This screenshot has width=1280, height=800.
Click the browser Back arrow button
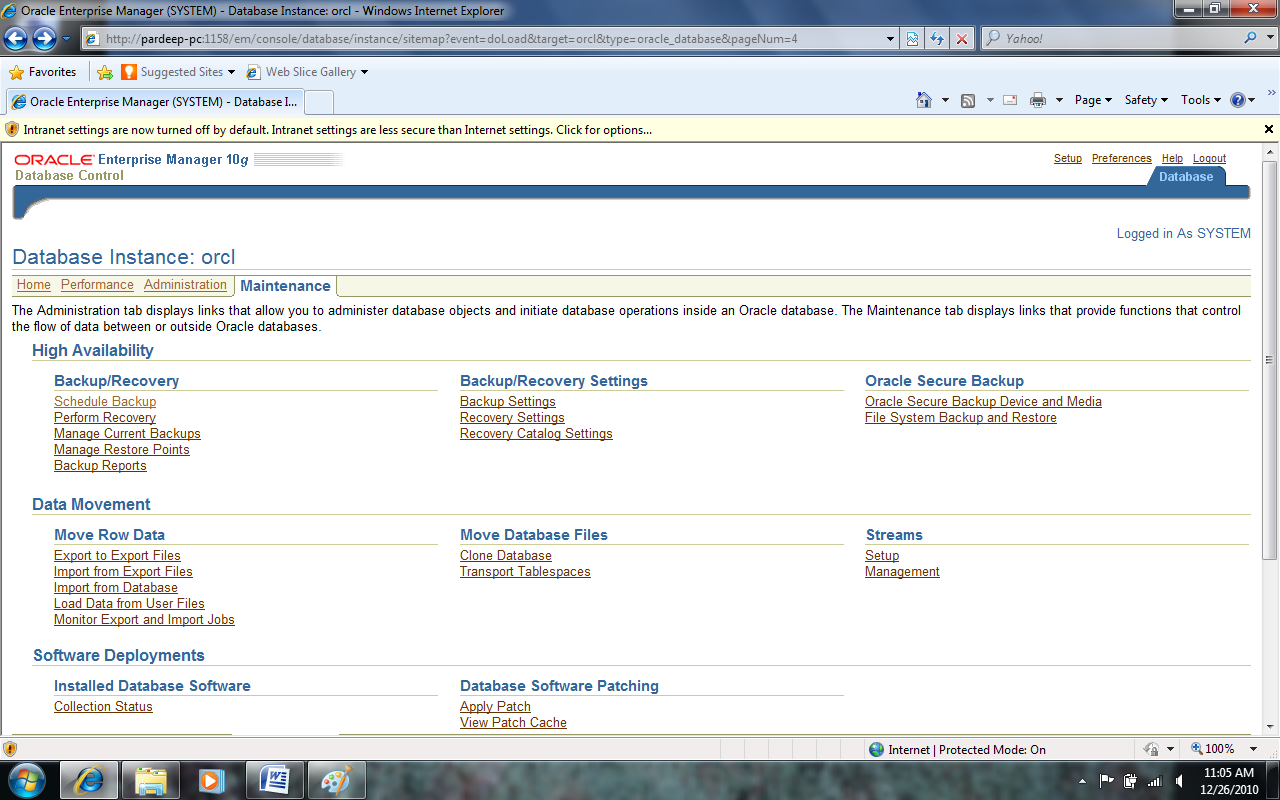(x=16, y=39)
